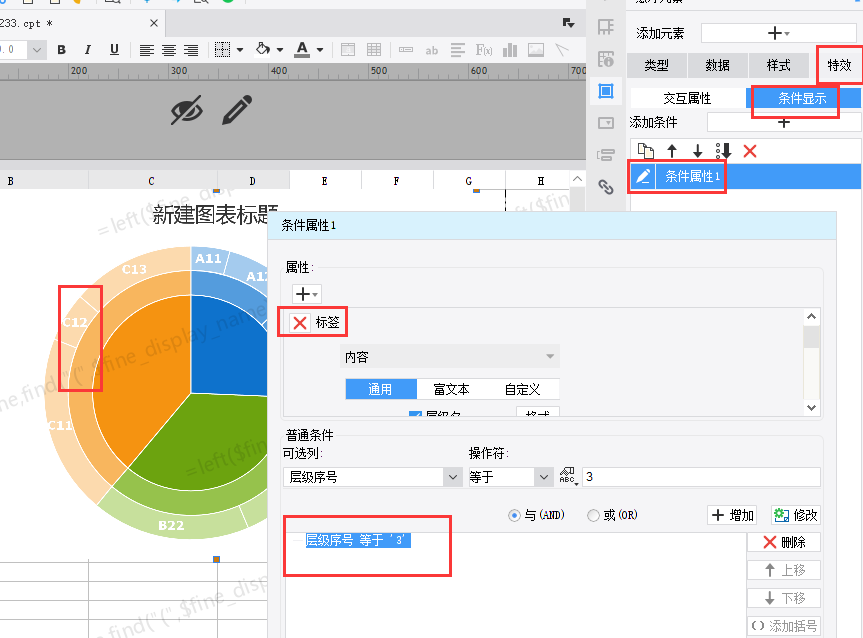Move the condition attribute up
The height and width of the screenshot is (638, 863).
(671, 150)
